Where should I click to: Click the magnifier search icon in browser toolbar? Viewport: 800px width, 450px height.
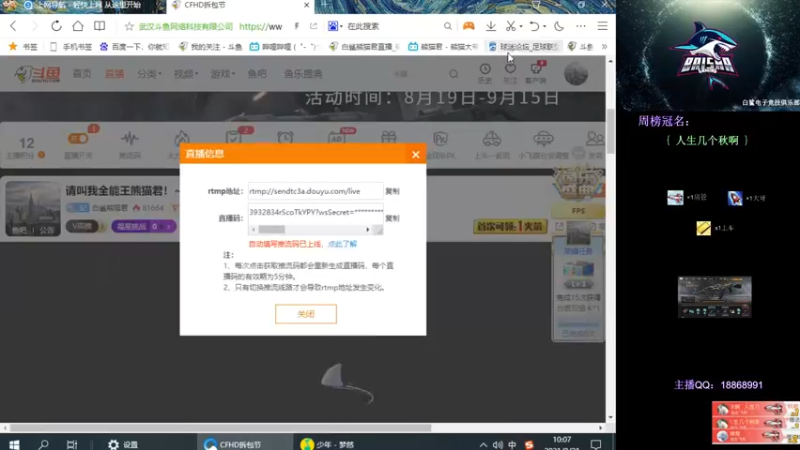[x=447, y=26]
